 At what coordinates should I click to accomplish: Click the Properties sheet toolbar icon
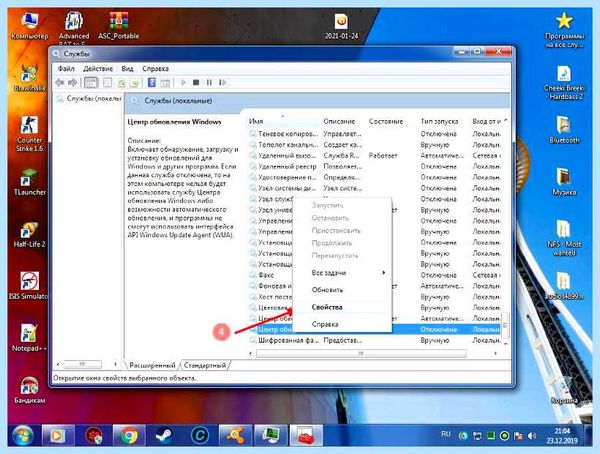tap(108, 82)
